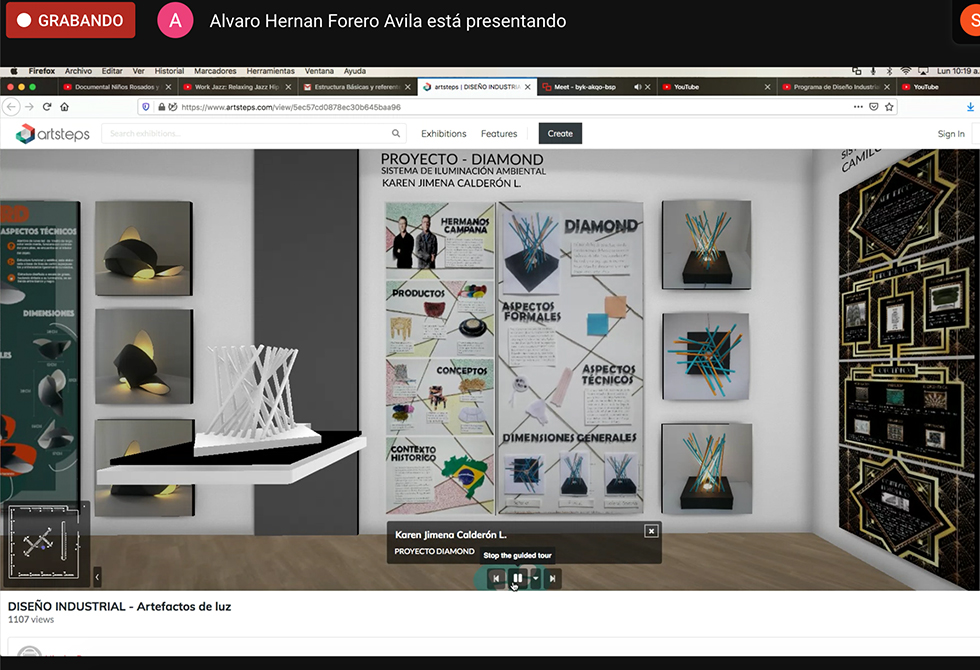Skip to next exhibit in tour

[x=552, y=578]
